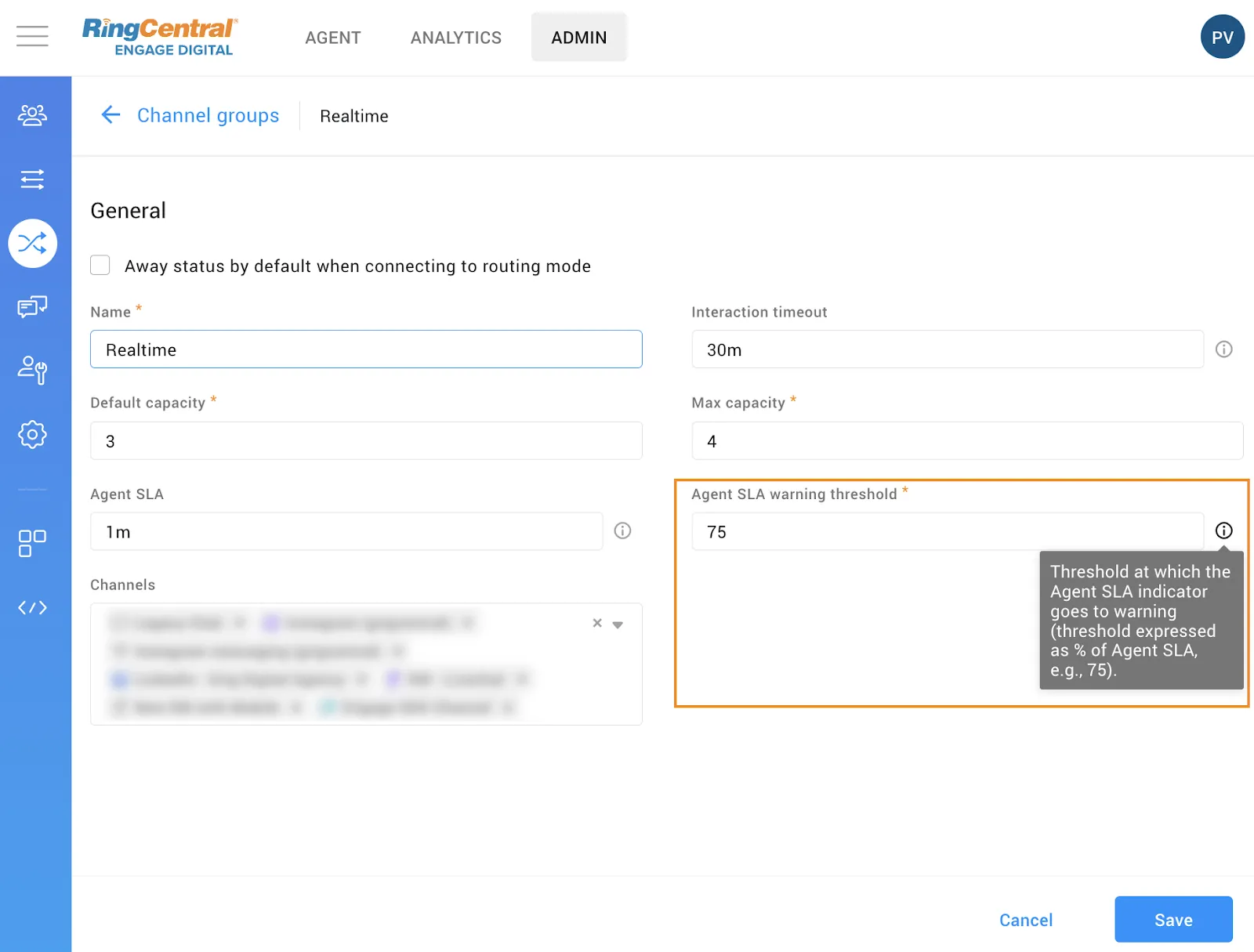Click the Cancel link
The width and height of the screenshot is (1254, 952).
coord(1025,920)
